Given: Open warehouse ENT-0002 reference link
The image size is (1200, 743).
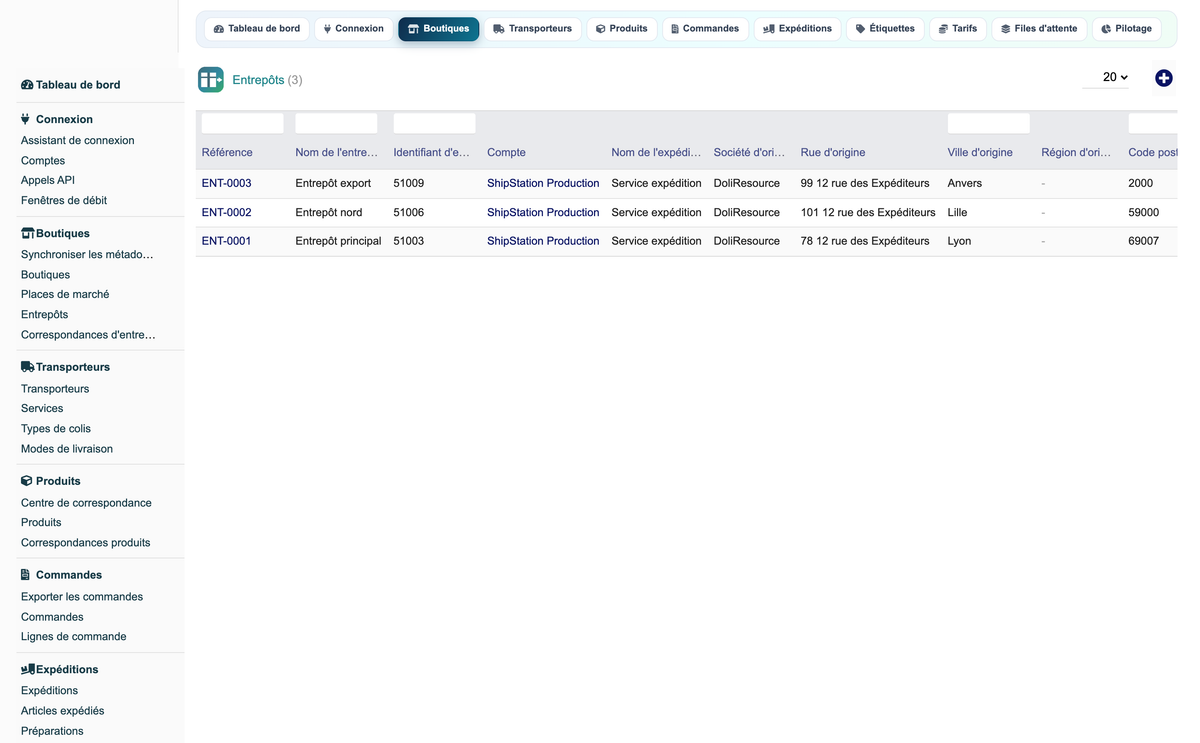Looking at the screenshot, I should click(227, 213).
